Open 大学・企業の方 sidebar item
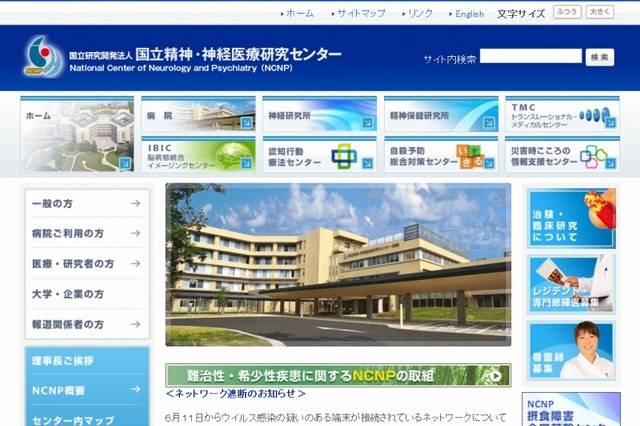640x426 pixels. [x=87, y=294]
